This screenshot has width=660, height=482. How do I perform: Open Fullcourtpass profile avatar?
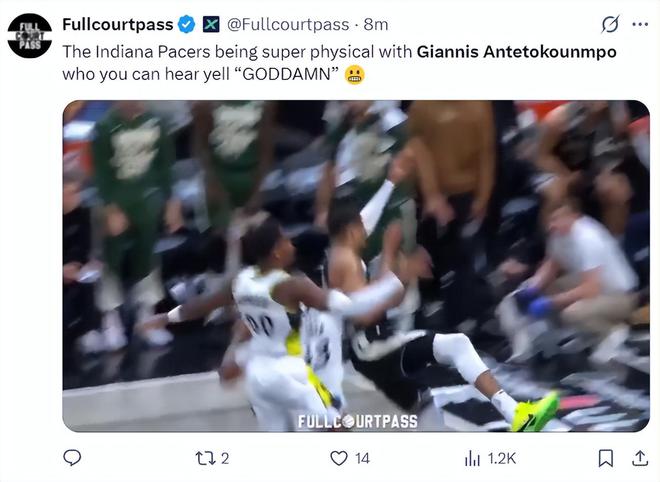(30, 36)
